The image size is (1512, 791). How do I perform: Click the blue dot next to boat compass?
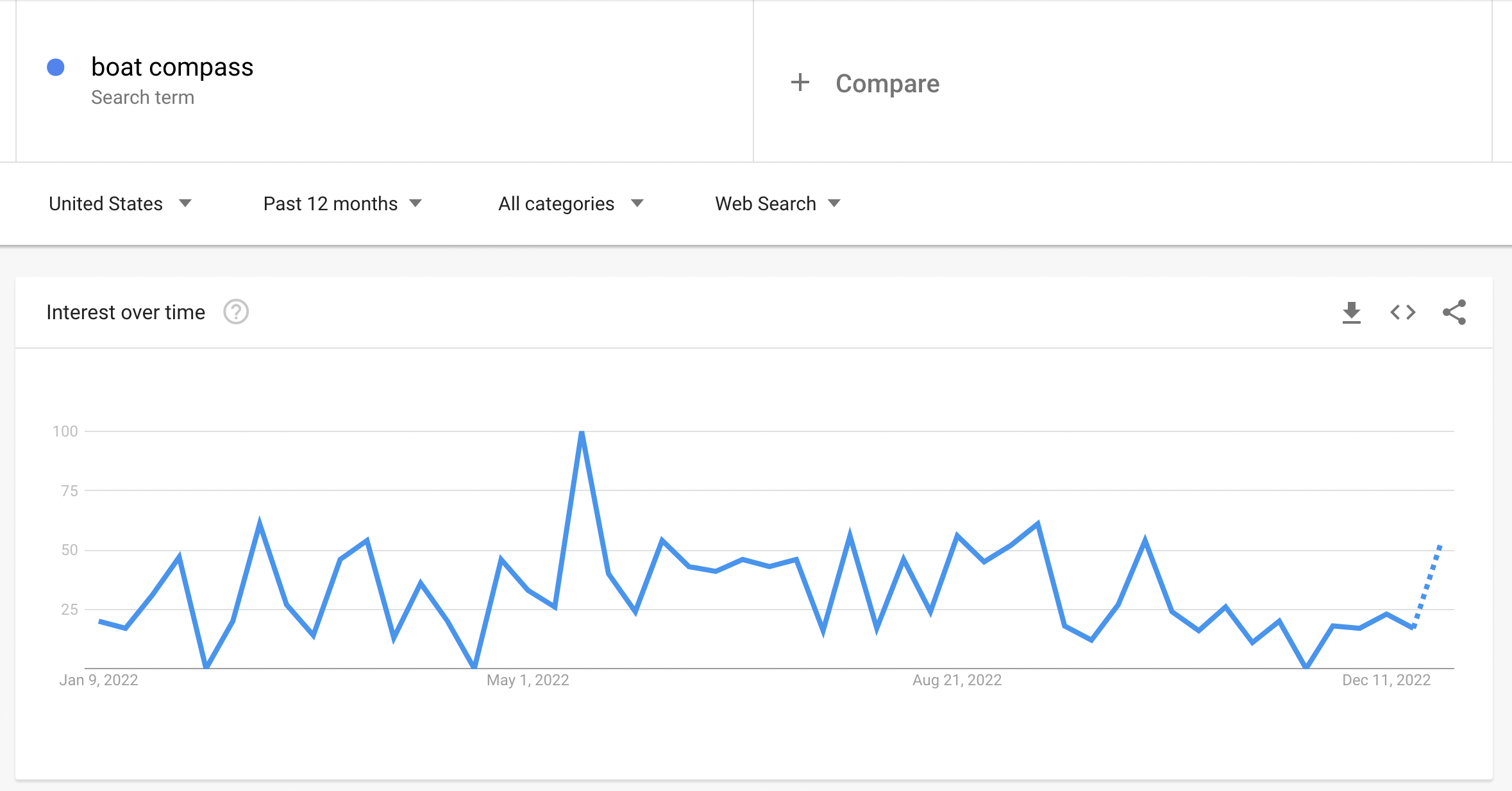(56, 67)
